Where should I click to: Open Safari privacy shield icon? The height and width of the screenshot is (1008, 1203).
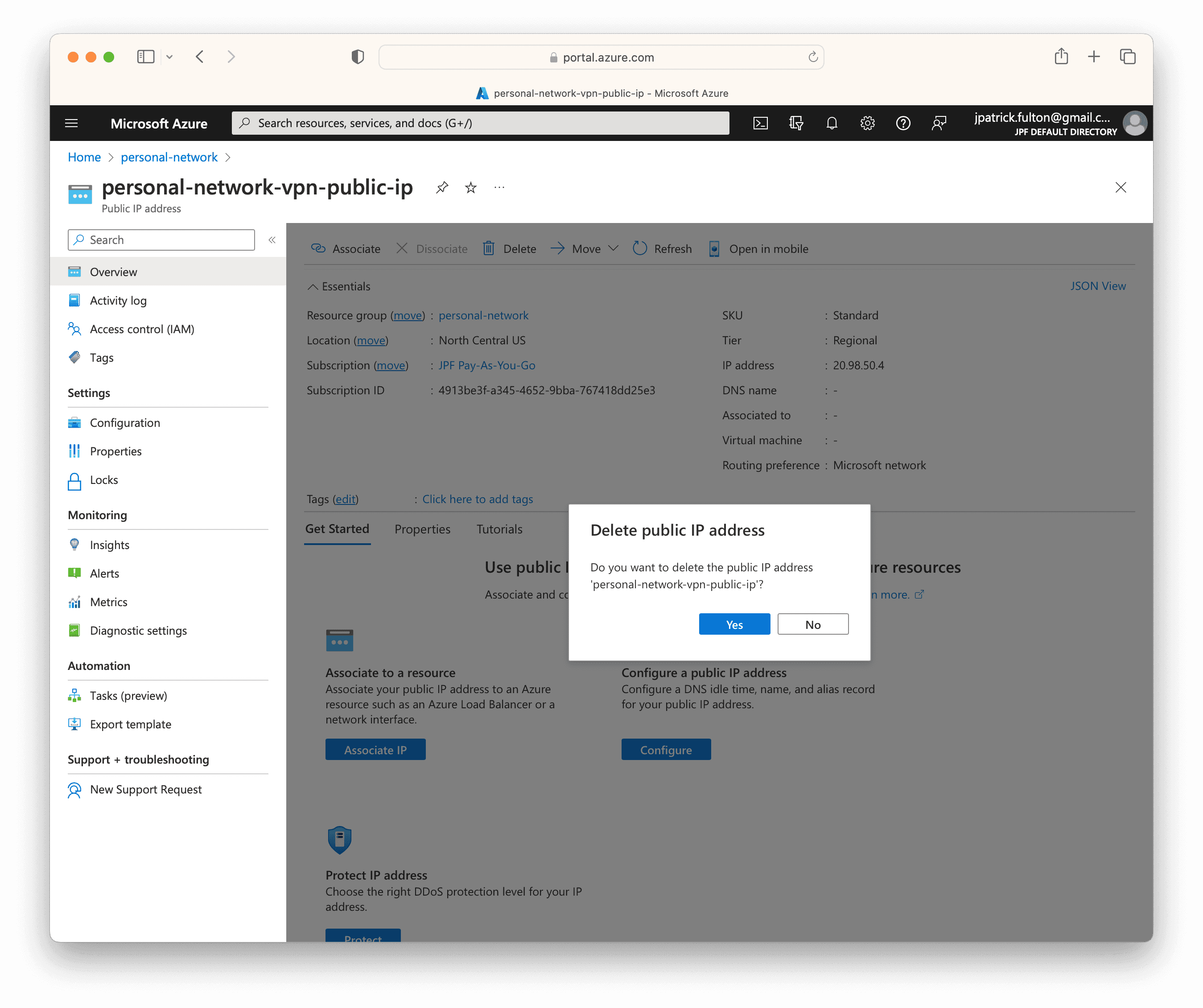coord(358,57)
